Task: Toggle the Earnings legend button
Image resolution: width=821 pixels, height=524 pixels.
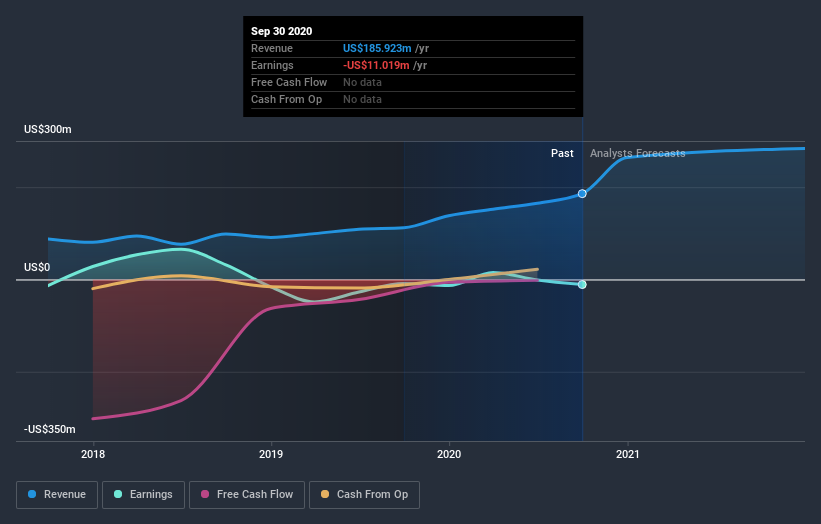Action: [143, 495]
